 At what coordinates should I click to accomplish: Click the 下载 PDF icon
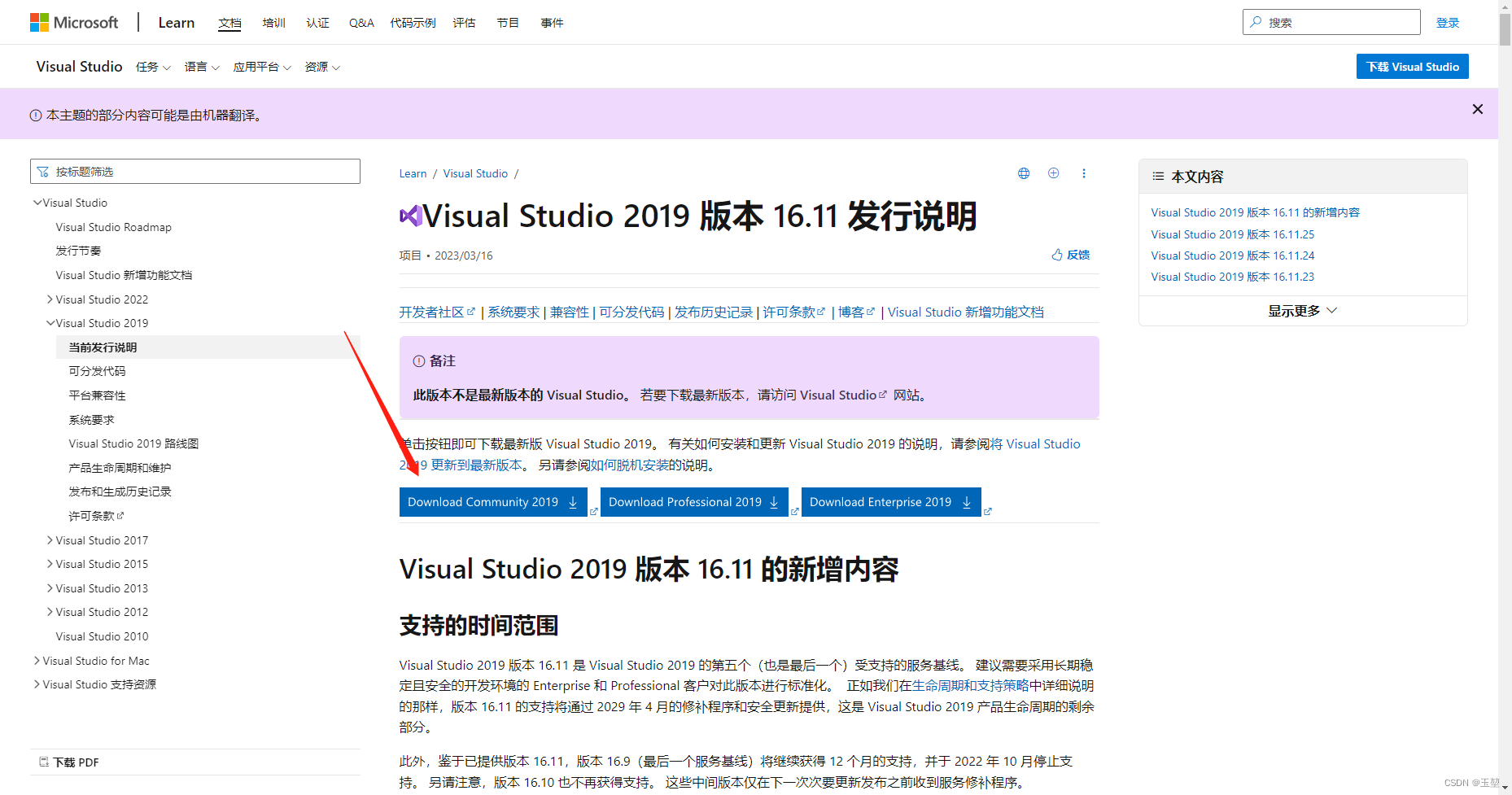point(45,762)
